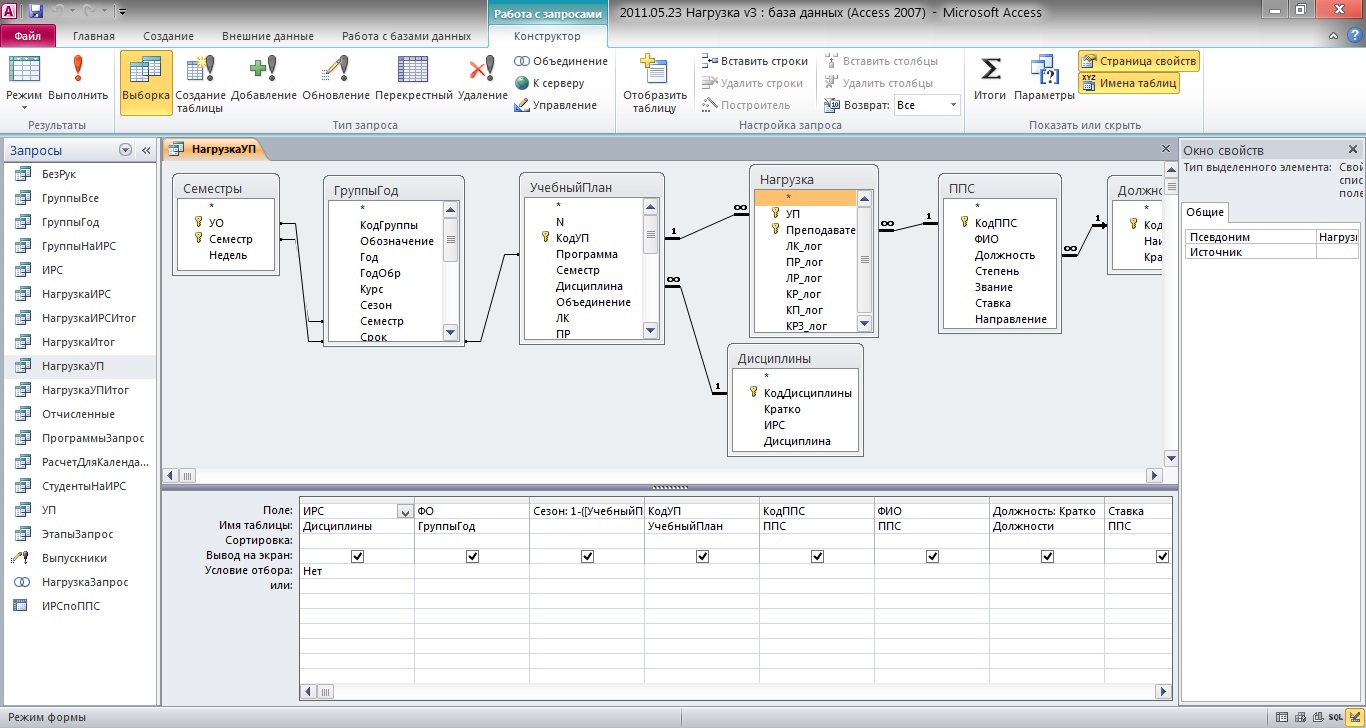Viewport: 1366px width, 728px height.
Task: Close the НагрузкаУП query window
Action: [x=1166, y=149]
